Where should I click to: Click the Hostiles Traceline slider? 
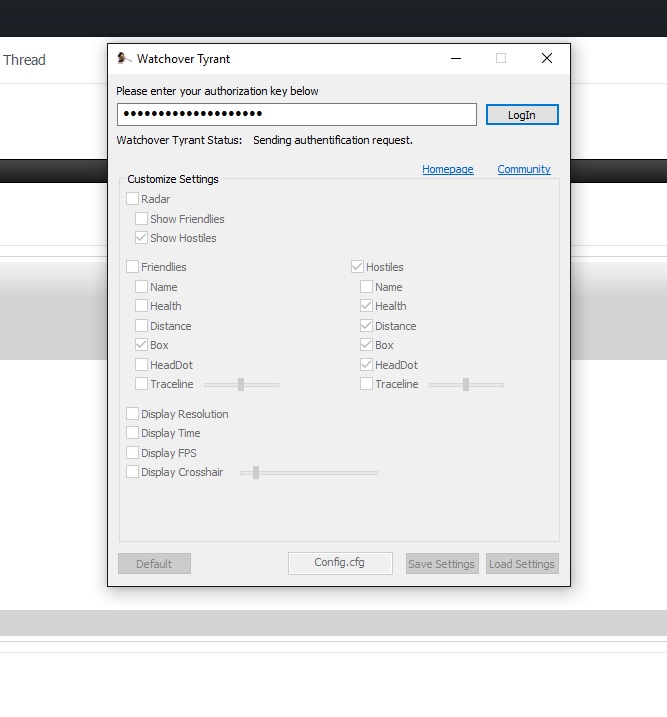click(x=466, y=384)
